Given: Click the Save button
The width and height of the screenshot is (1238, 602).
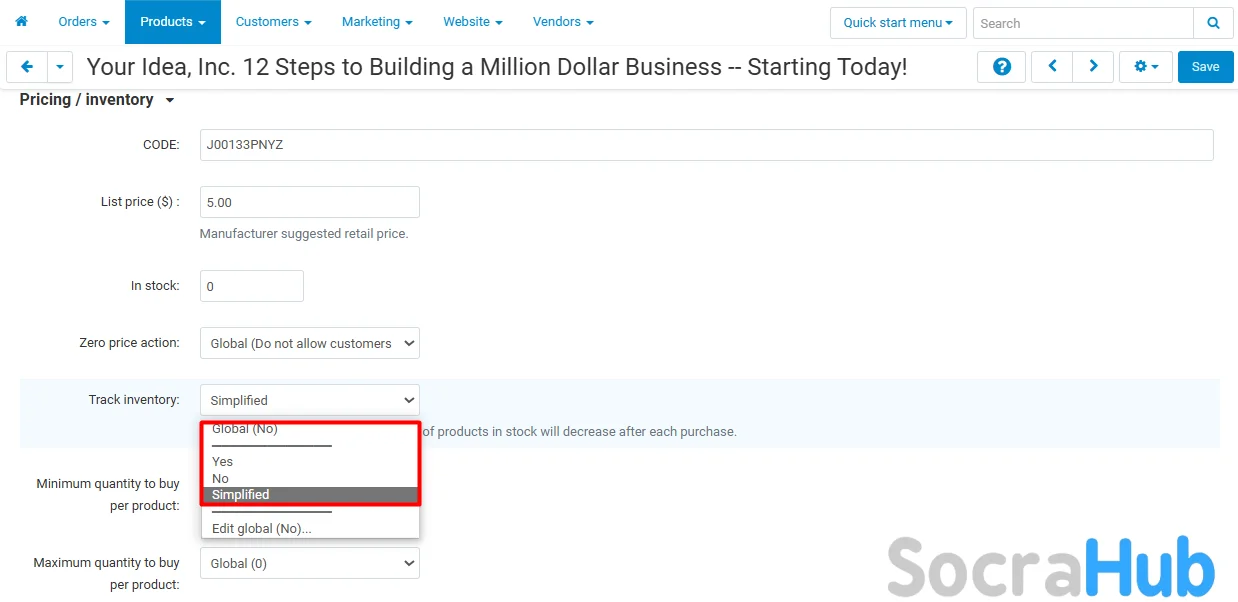Looking at the screenshot, I should (x=1205, y=67).
